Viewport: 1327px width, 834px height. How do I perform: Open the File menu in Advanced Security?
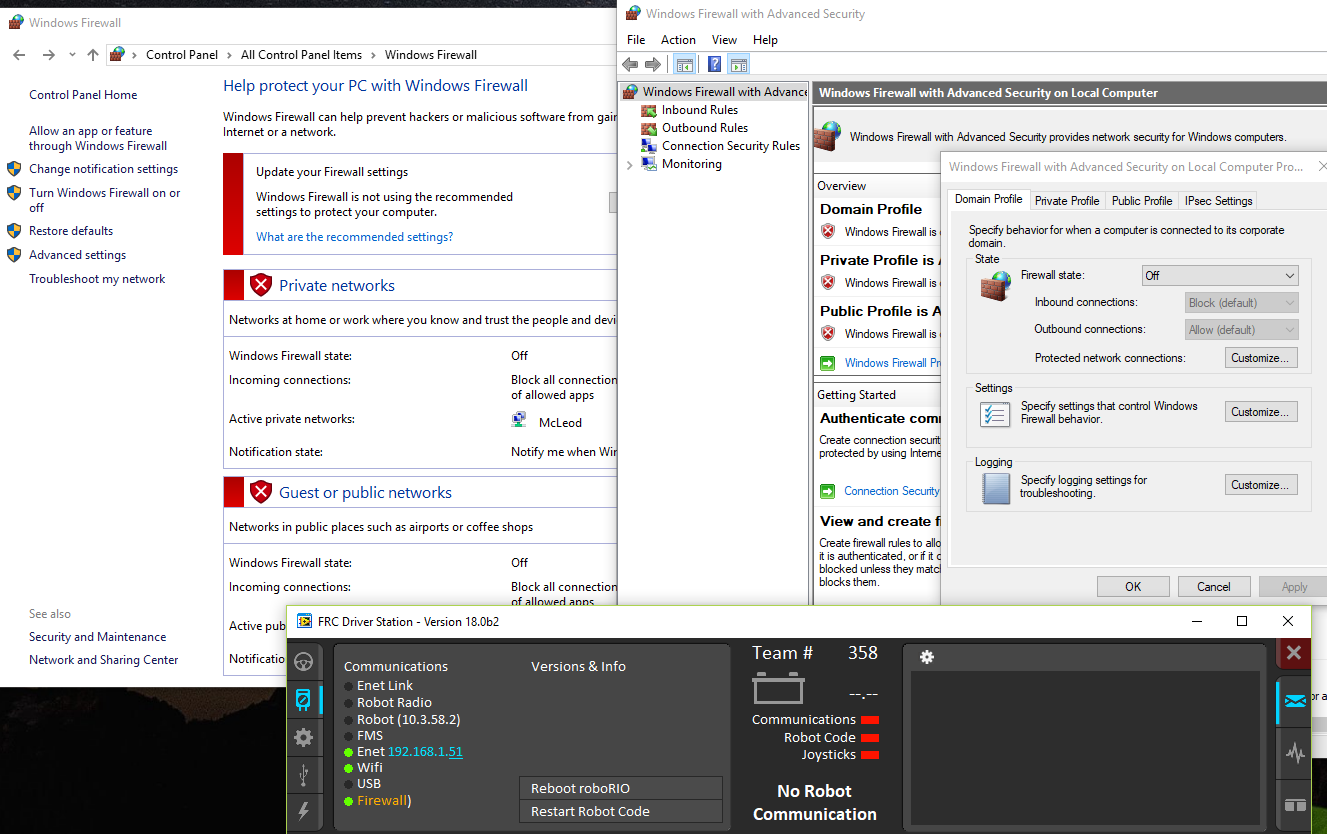(636, 40)
